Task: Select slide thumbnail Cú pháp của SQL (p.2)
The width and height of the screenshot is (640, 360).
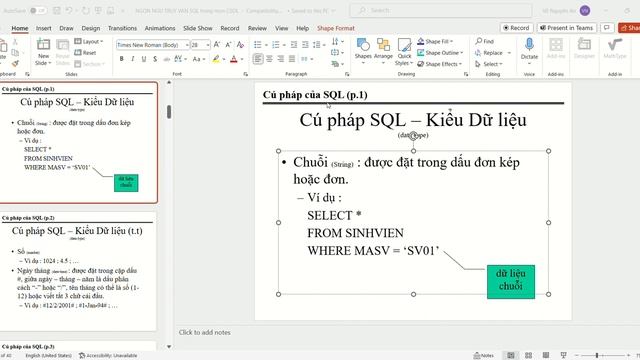Action: click(78, 271)
